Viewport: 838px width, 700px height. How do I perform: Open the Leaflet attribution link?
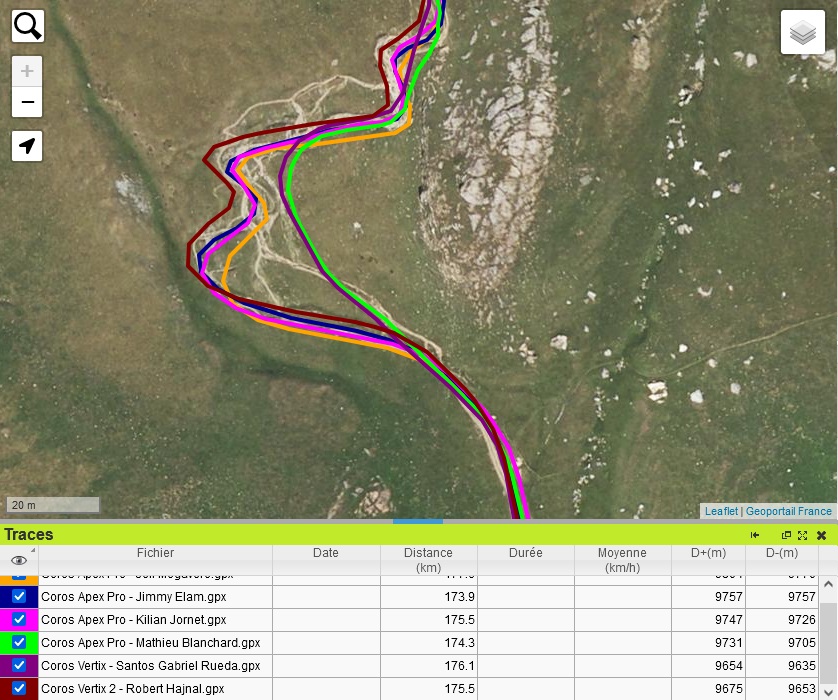[720, 511]
